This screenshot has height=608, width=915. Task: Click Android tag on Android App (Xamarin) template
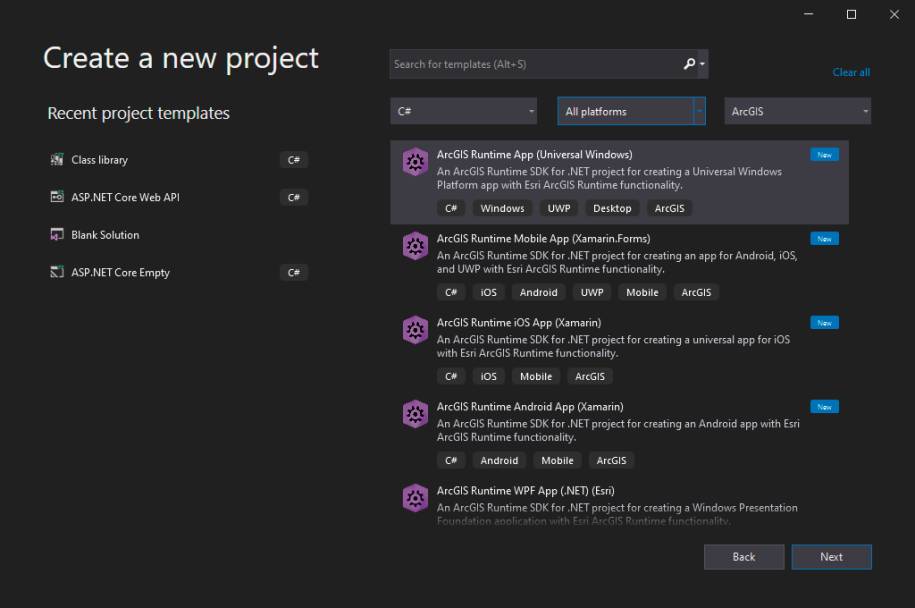499,460
